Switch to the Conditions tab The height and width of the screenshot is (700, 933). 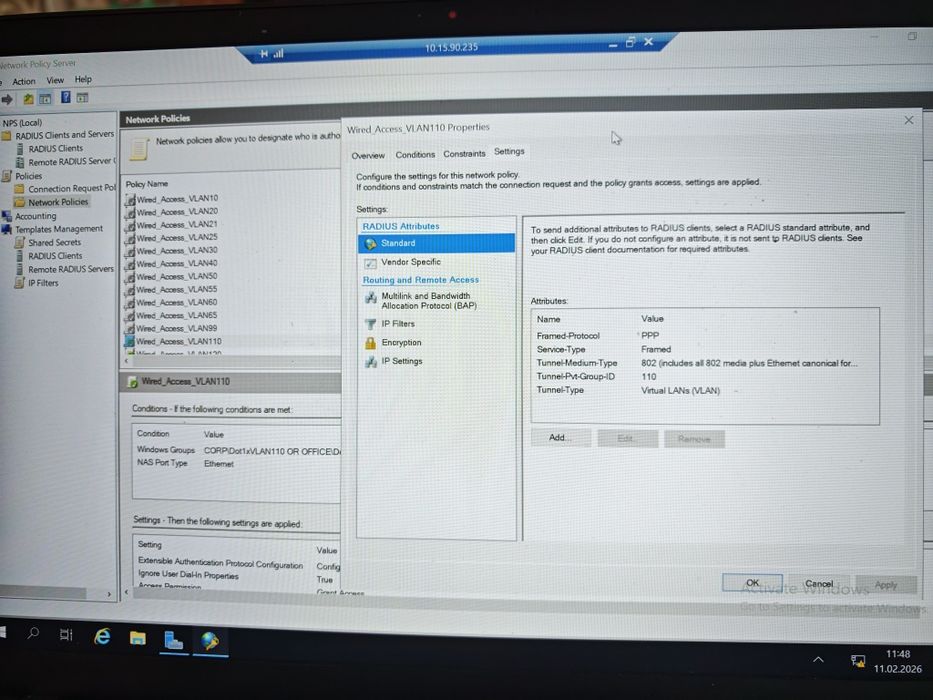pyautogui.click(x=415, y=154)
